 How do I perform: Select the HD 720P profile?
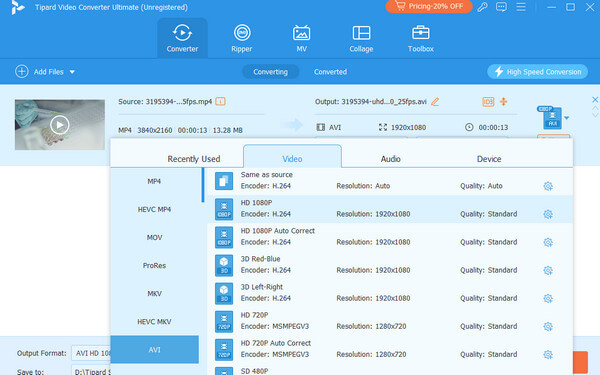point(390,321)
